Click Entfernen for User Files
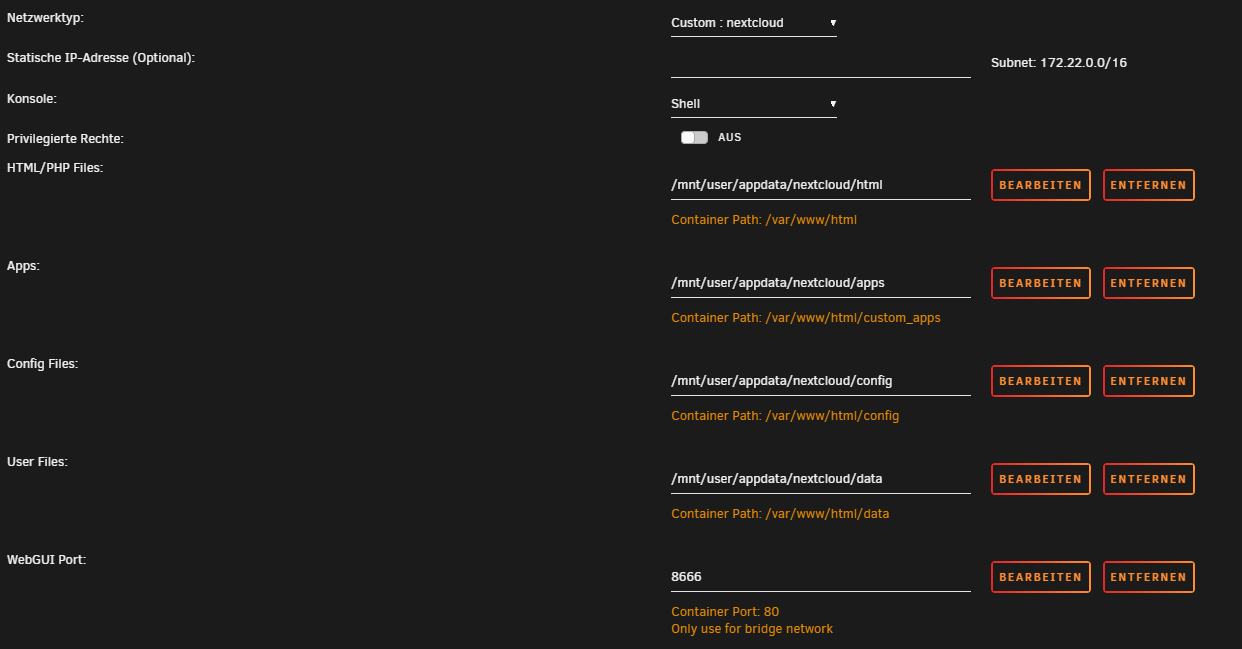The width and height of the screenshot is (1242, 649). click(x=1149, y=479)
